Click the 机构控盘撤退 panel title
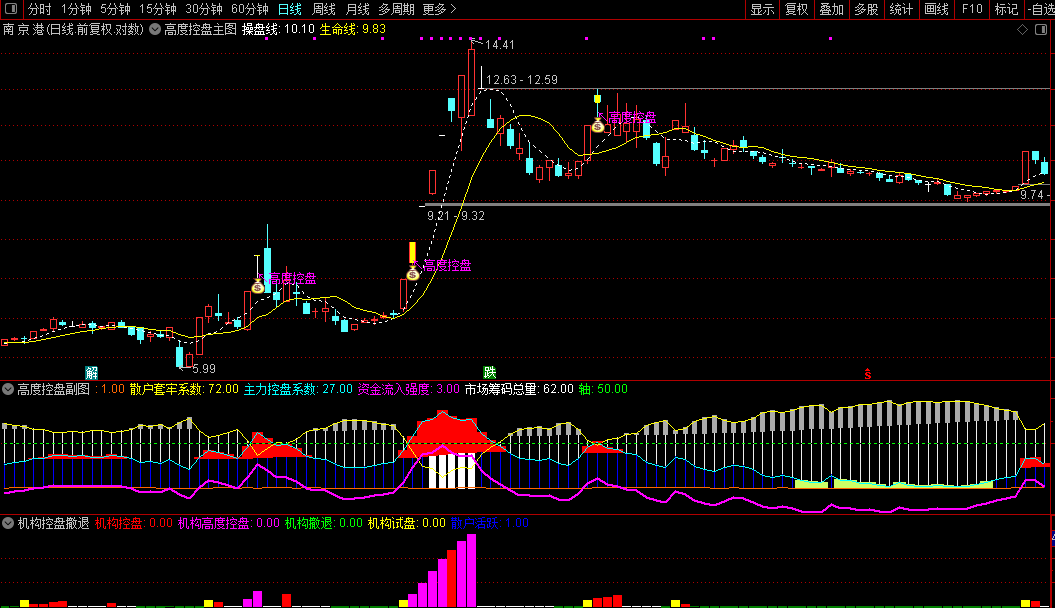 point(53,523)
